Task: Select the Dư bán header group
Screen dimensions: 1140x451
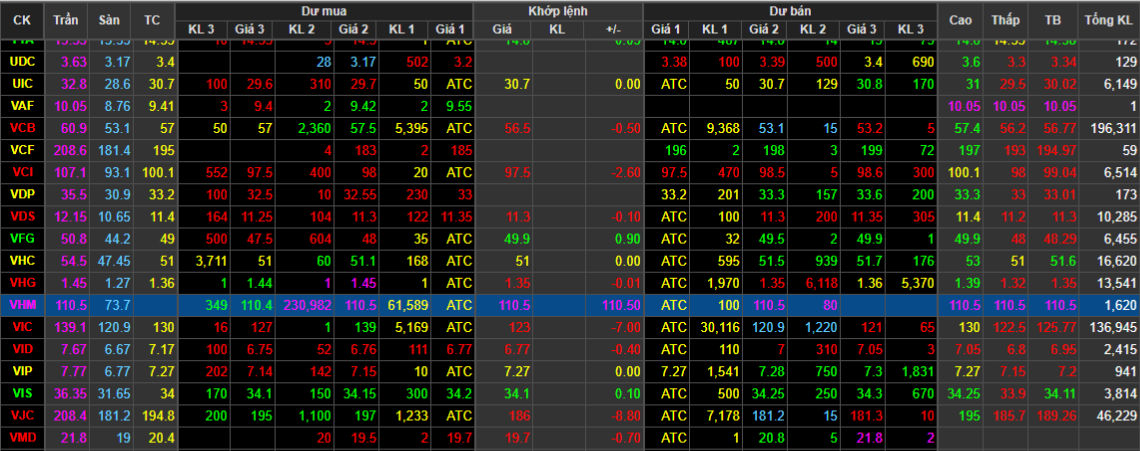Action: click(790, 10)
